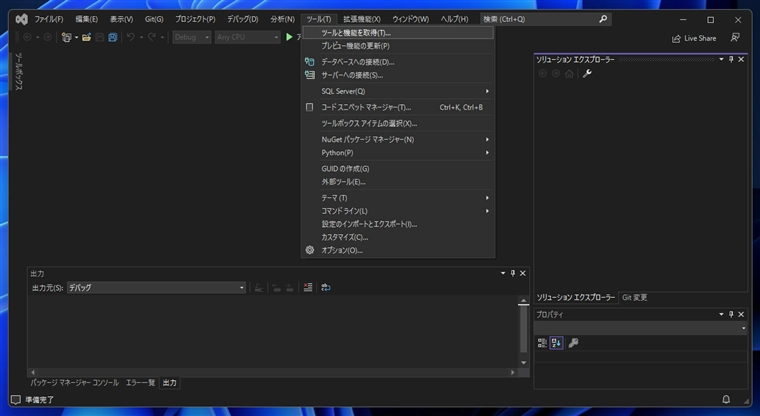This screenshot has height=416, width=760.
Task: Expand the SQL Server submenu
Action: click(x=398, y=91)
